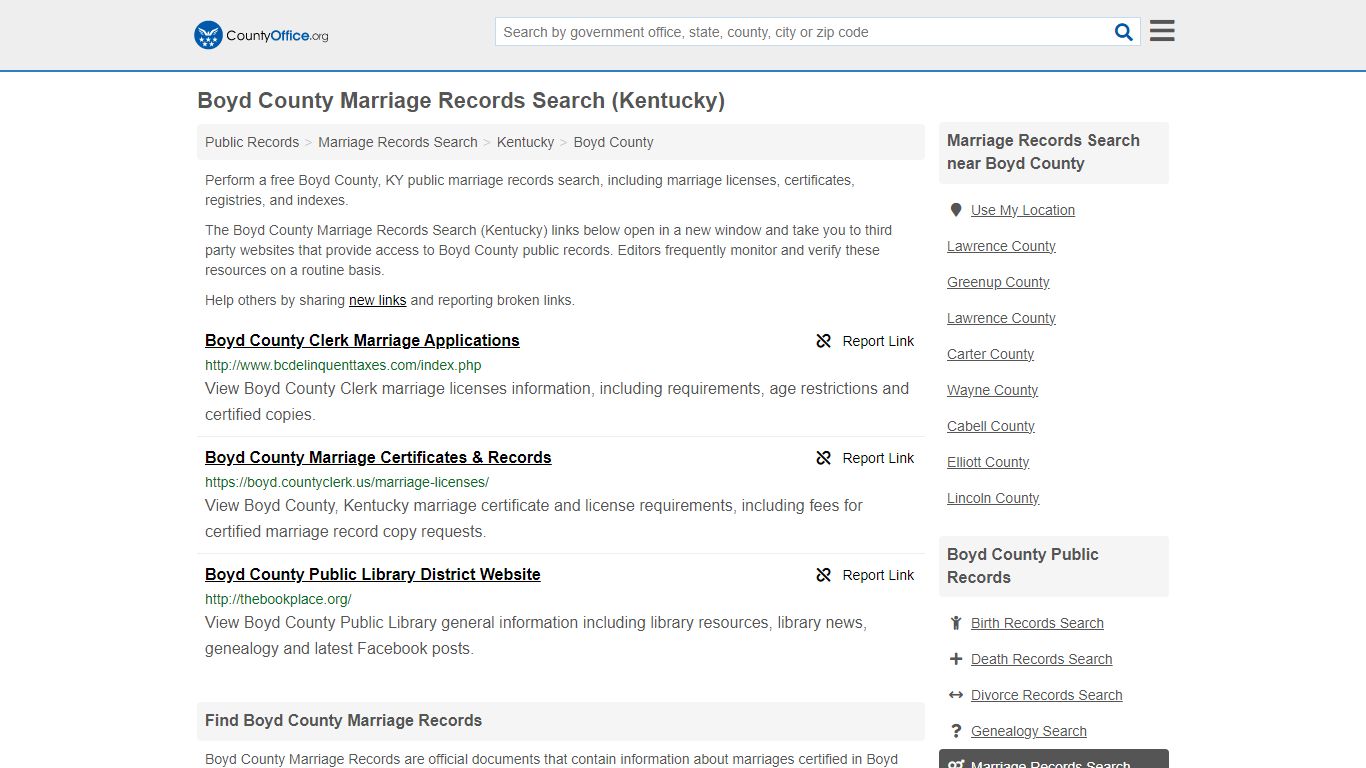The image size is (1366, 768).
Task: Report link for Marriage Certificates & Records
Action: coord(865,458)
